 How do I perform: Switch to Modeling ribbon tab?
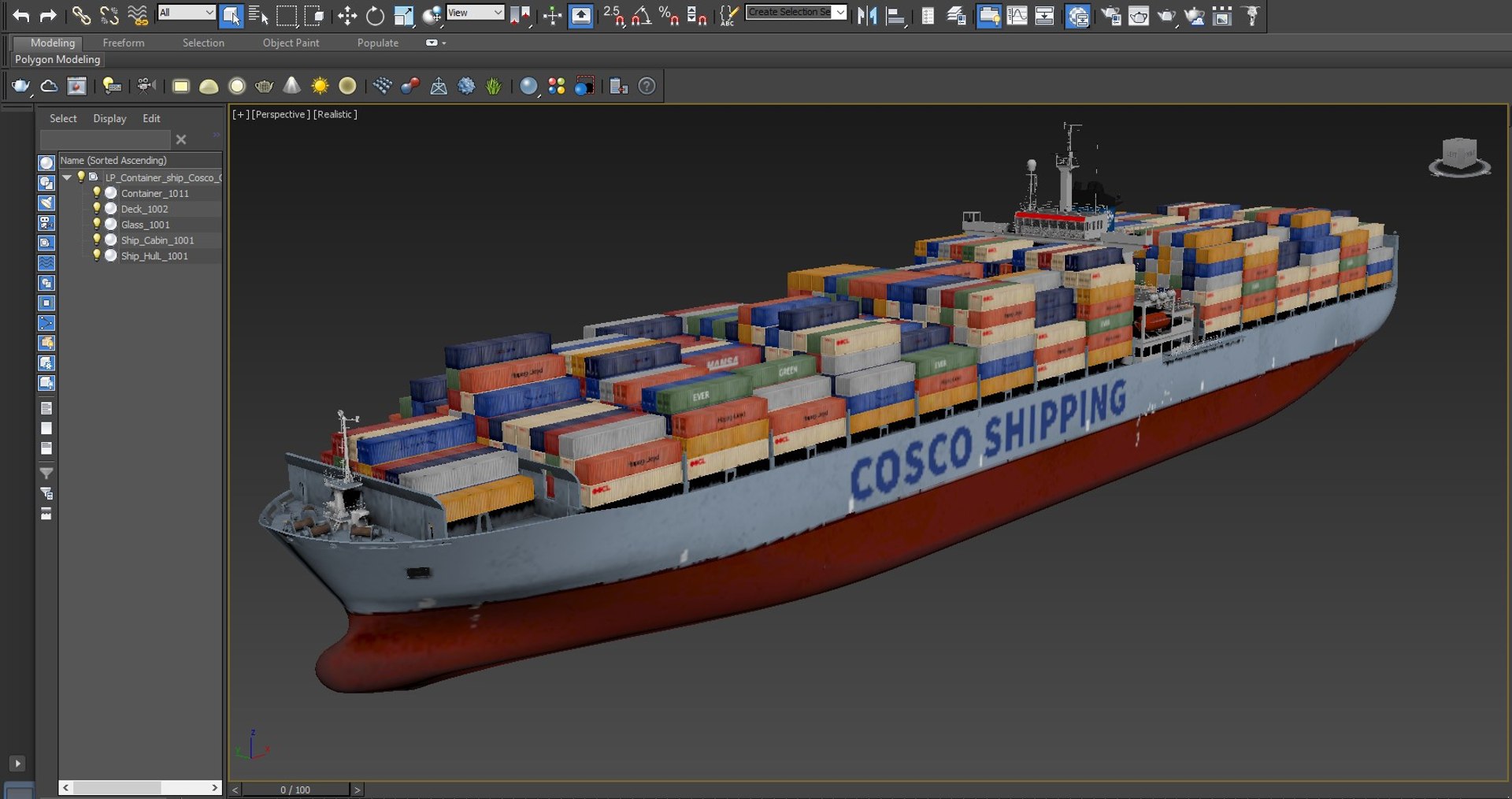(53, 43)
